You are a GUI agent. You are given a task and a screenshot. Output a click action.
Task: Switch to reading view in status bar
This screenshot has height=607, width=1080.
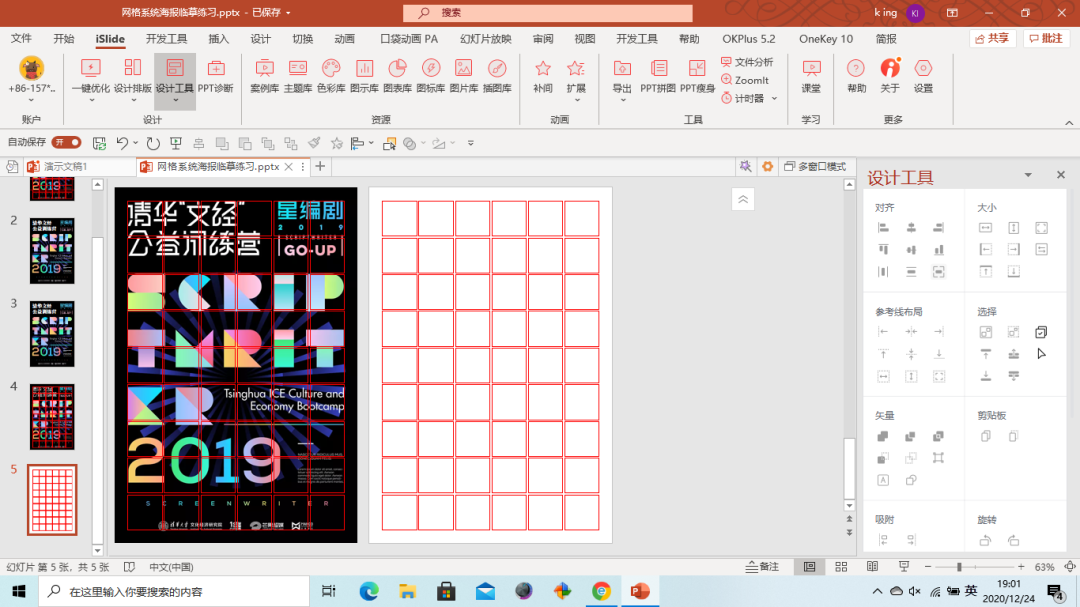(x=872, y=567)
